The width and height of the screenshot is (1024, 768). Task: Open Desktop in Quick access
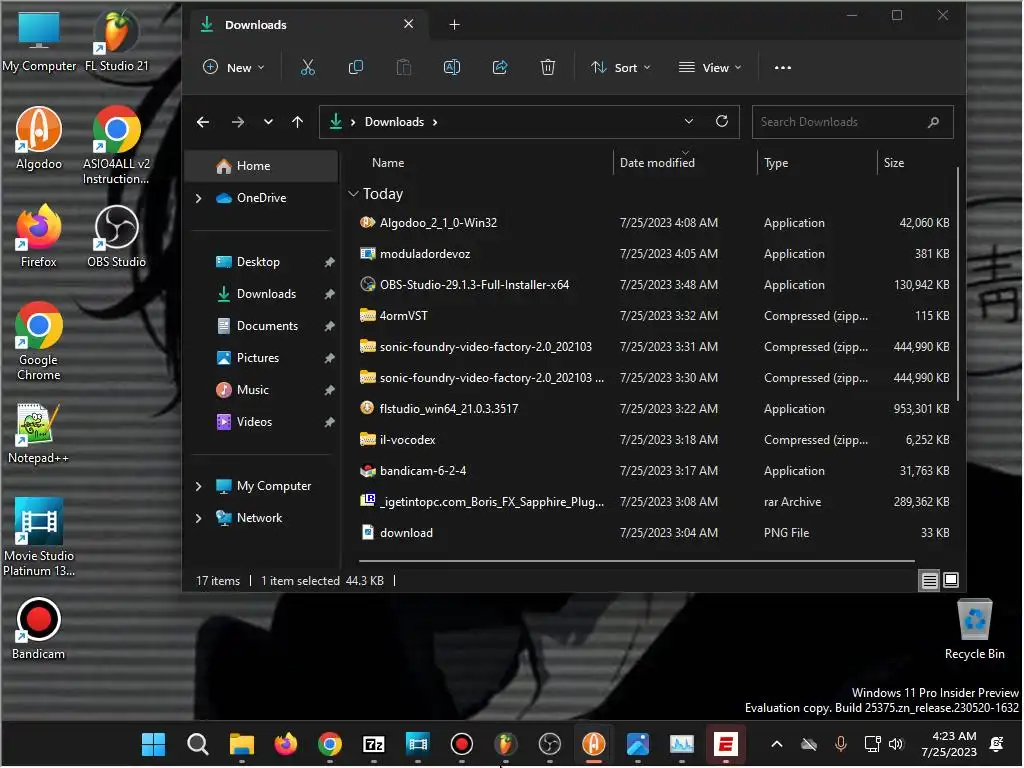pos(258,262)
